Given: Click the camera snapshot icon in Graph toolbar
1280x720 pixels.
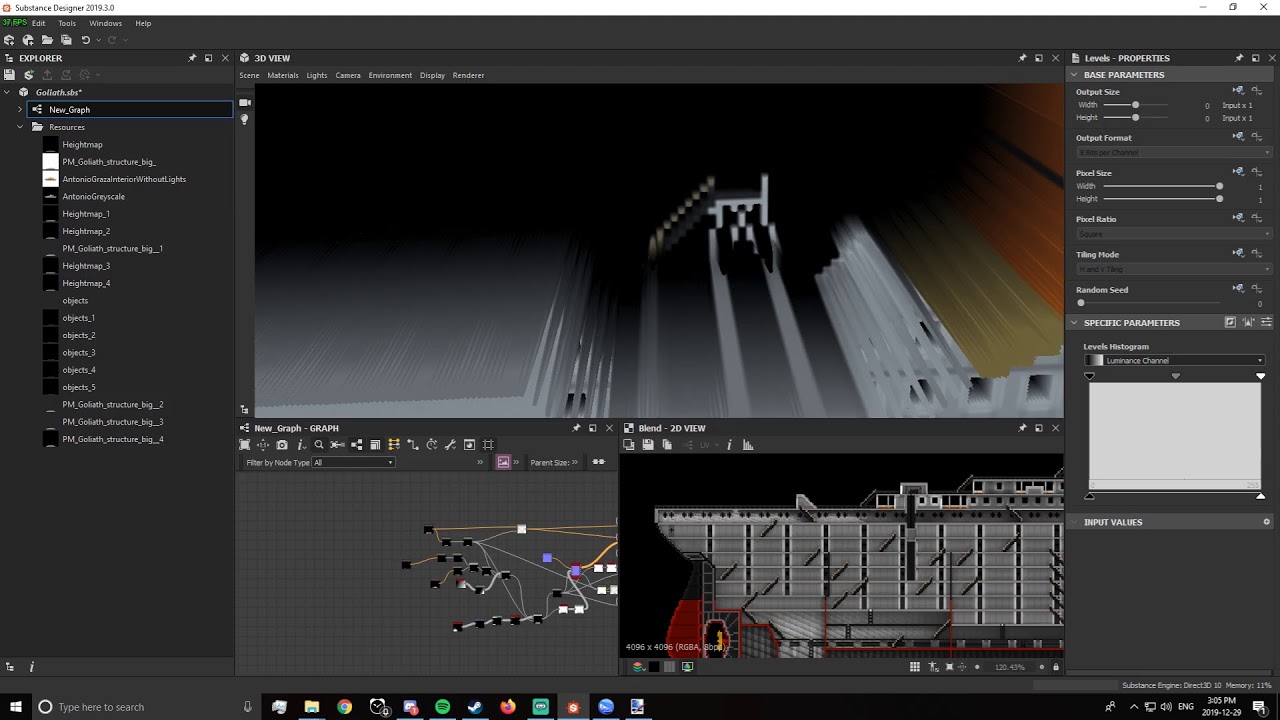Looking at the screenshot, I should (x=282, y=445).
